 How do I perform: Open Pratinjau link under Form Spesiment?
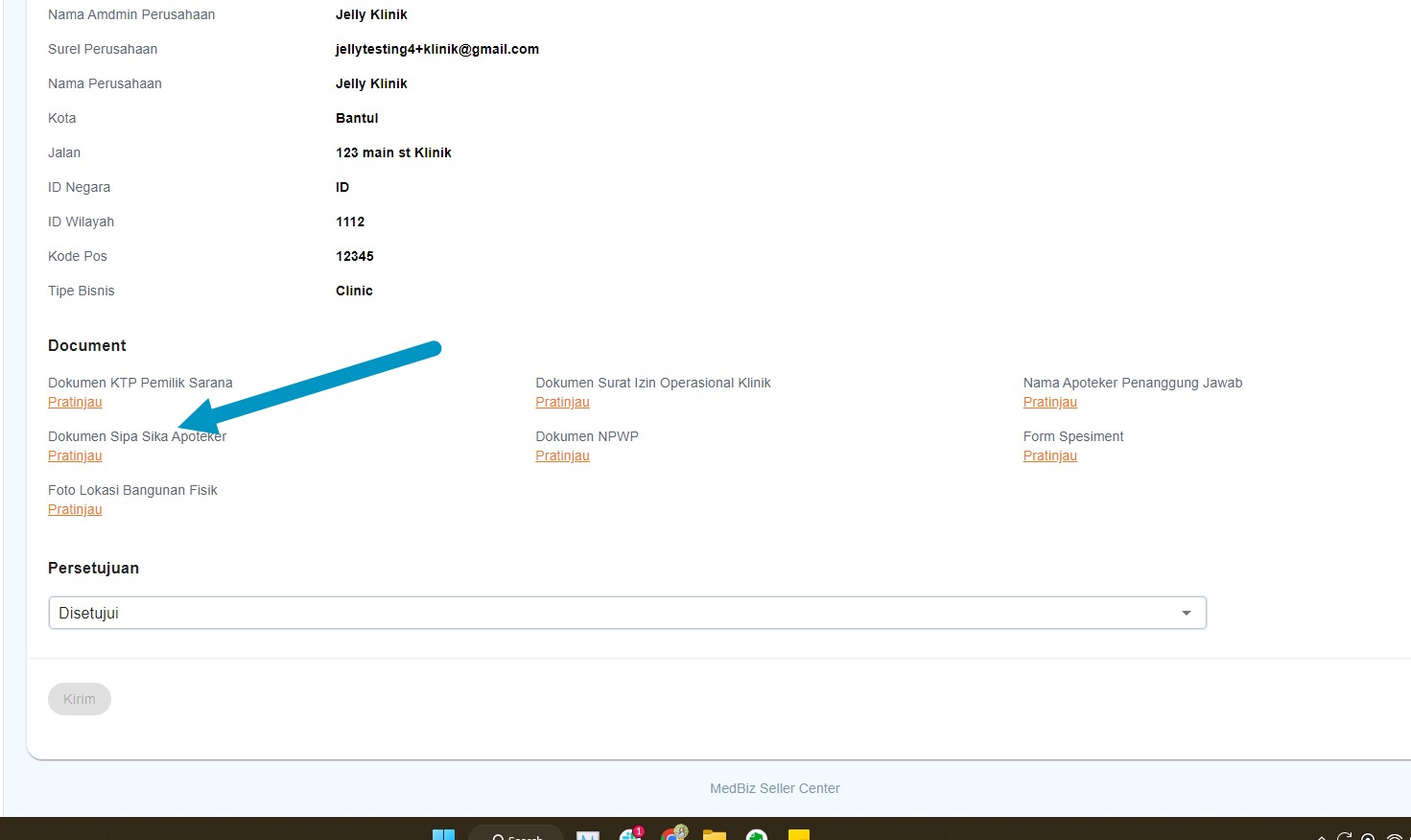pyautogui.click(x=1050, y=455)
